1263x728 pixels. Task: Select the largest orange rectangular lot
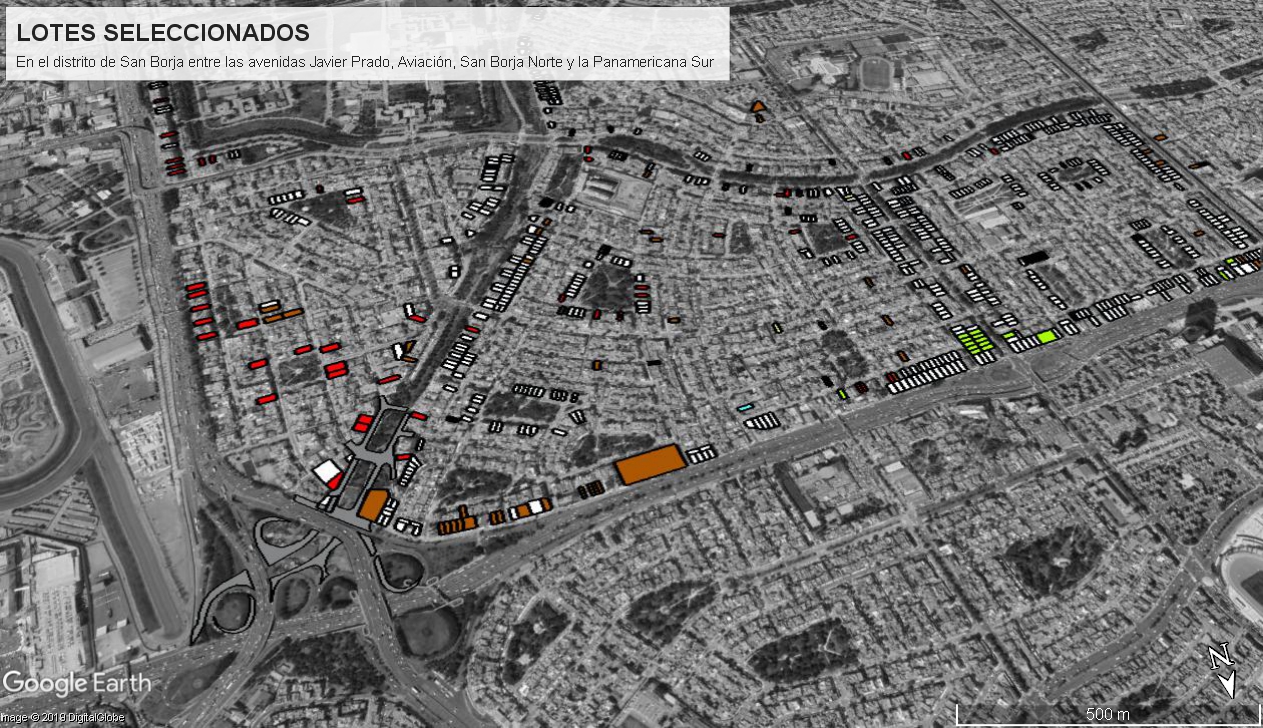pos(650,465)
